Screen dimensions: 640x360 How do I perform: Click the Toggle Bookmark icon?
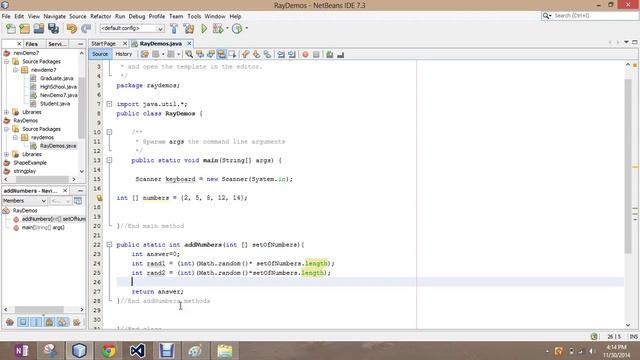tap(267, 54)
